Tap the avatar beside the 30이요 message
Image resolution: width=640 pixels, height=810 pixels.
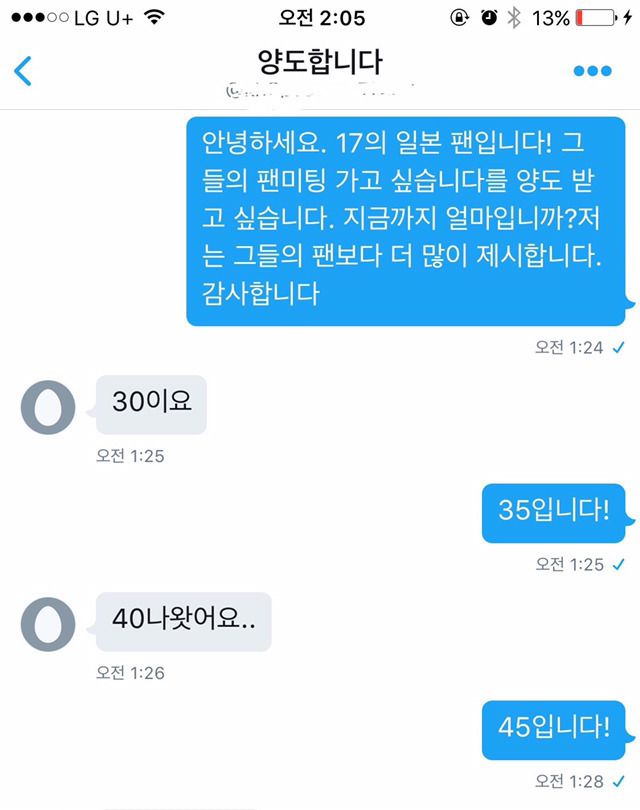click(48, 407)
